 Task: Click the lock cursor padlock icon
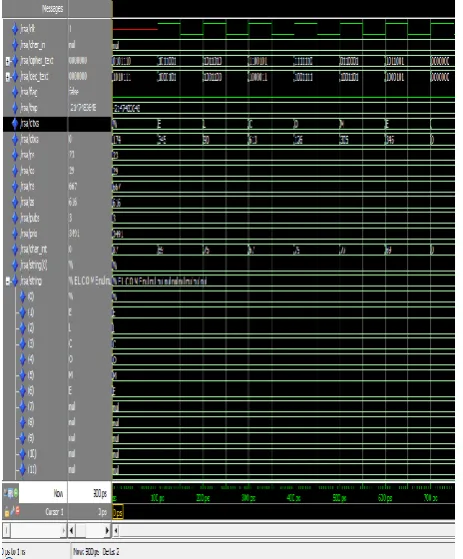[7, 512]
